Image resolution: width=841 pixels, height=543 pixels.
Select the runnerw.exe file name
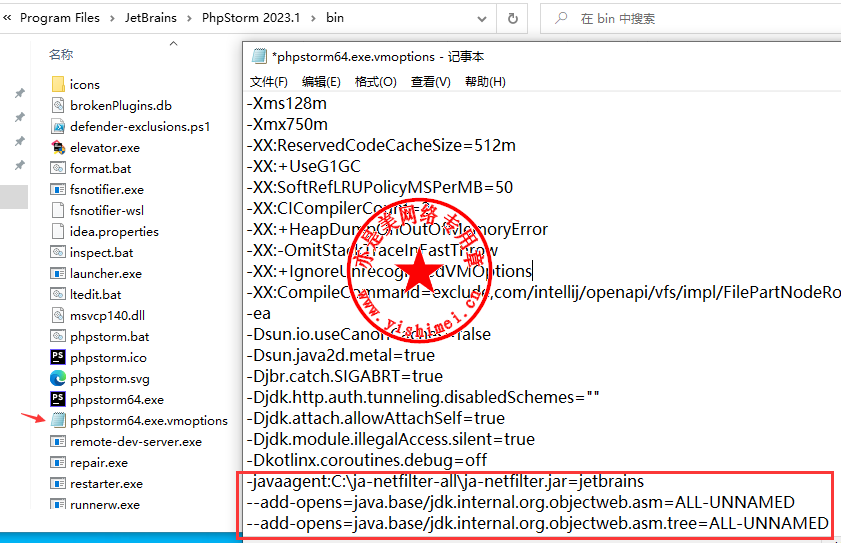[x=105, y=504]
